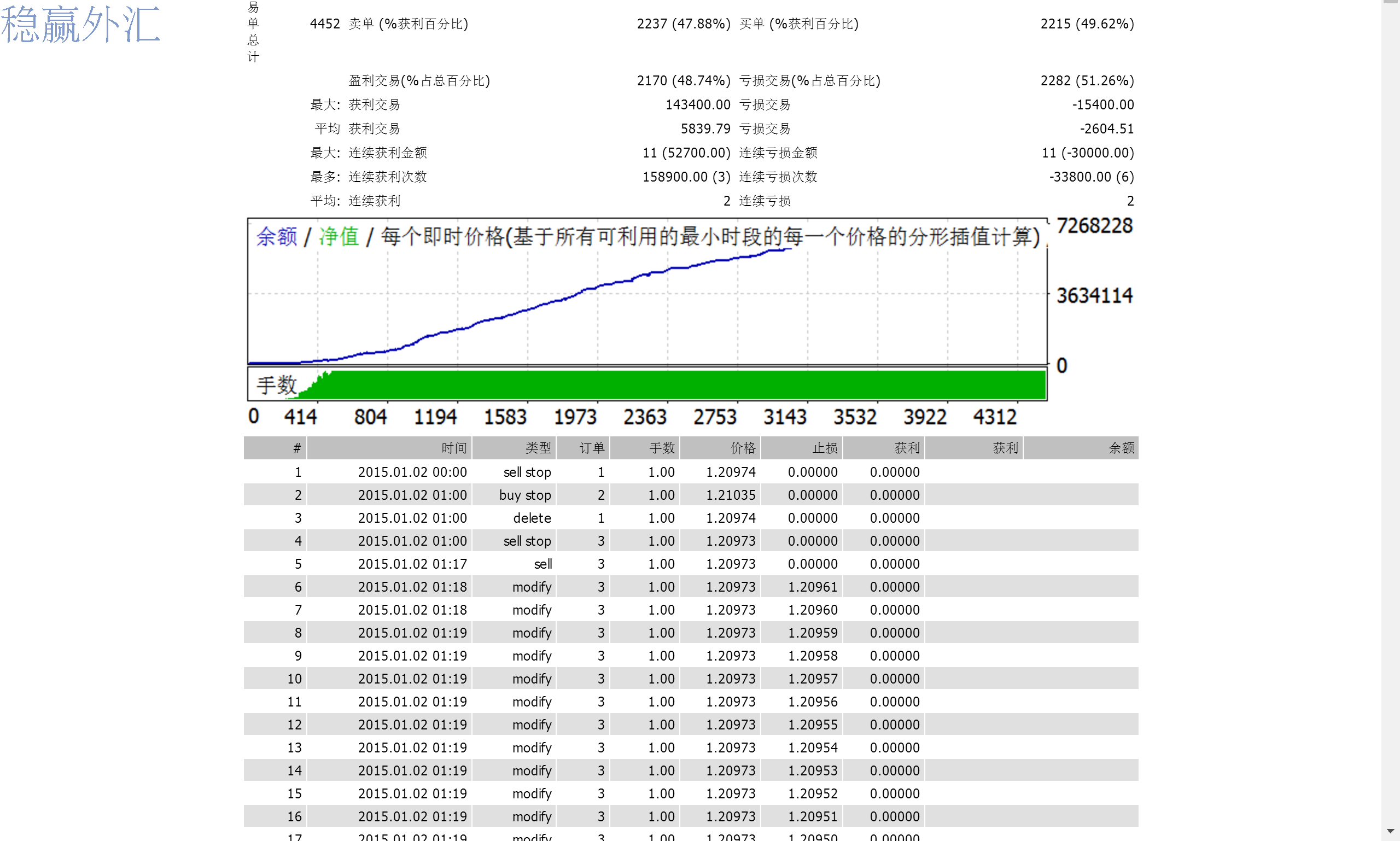Click stop loss value 1.20955

[812, 725]
